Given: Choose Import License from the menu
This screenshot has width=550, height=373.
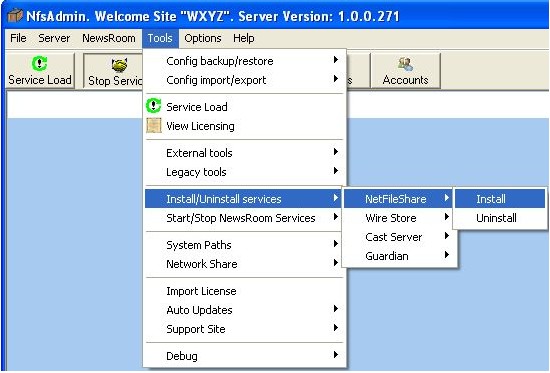Looking at the screenshot, I should pyautogui.click(x=243, y=291).
